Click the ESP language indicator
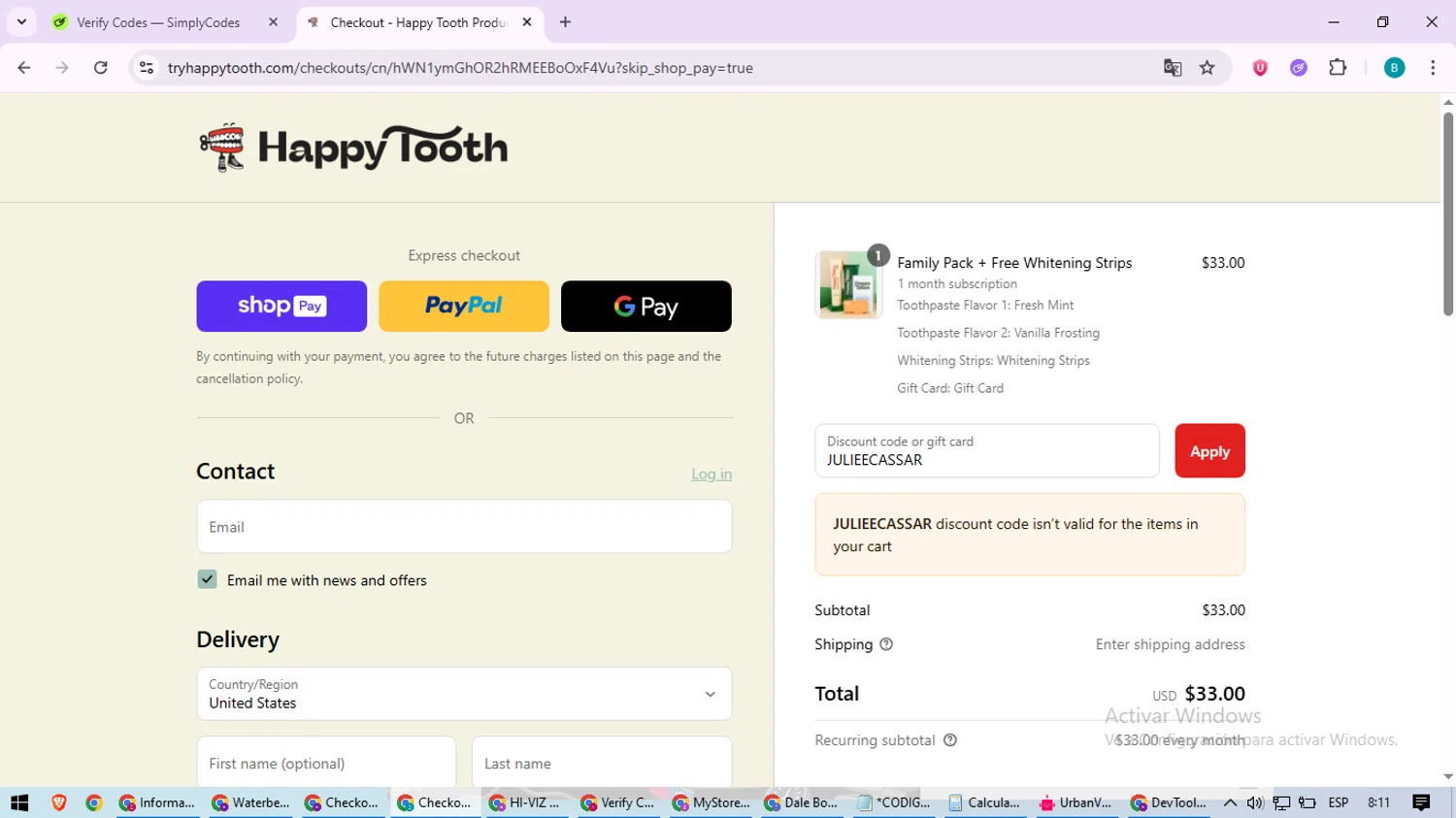1456x818 pixels. (1339, 802)
